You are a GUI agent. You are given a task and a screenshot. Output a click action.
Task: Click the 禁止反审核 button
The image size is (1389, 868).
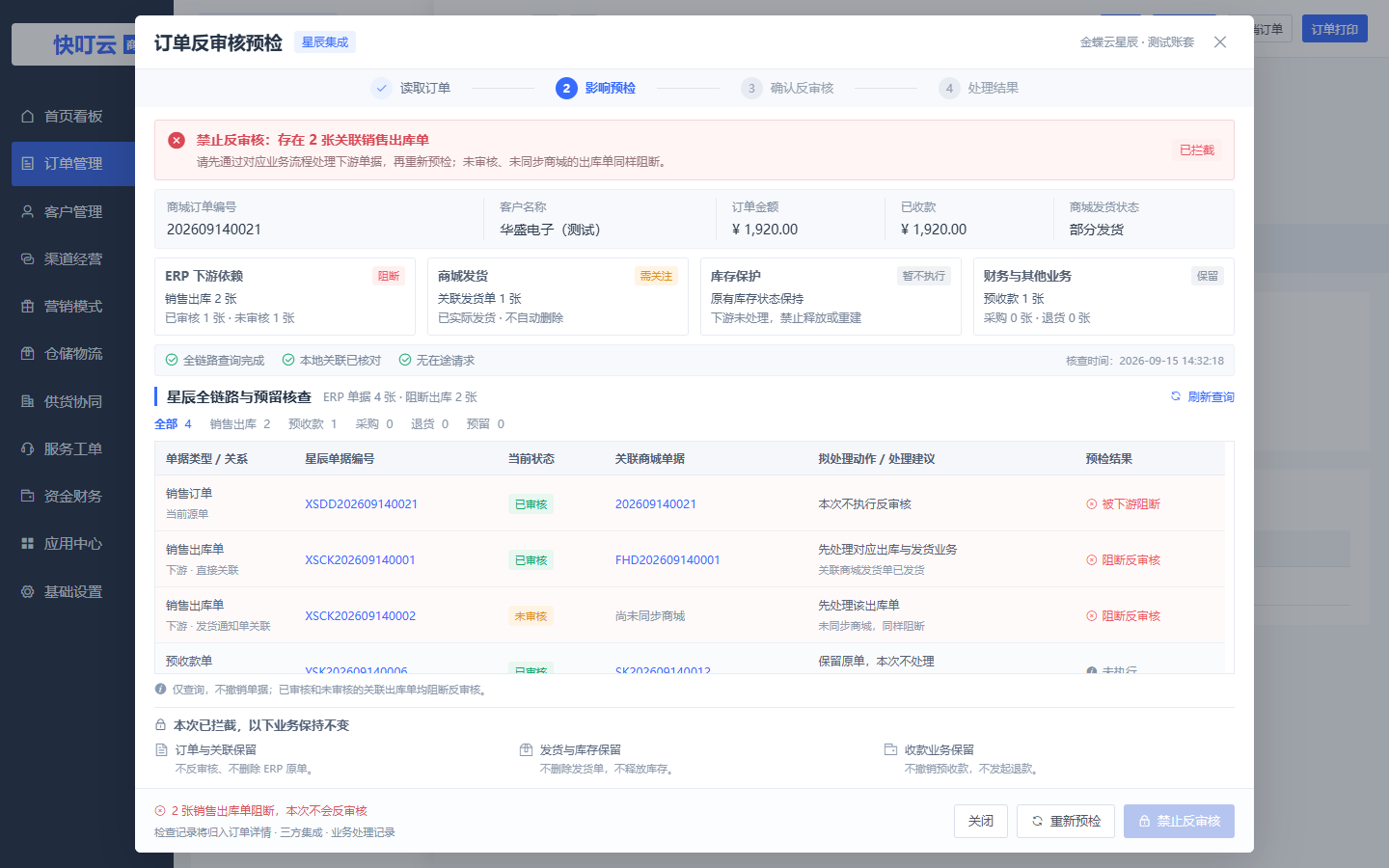[1179, 821]
